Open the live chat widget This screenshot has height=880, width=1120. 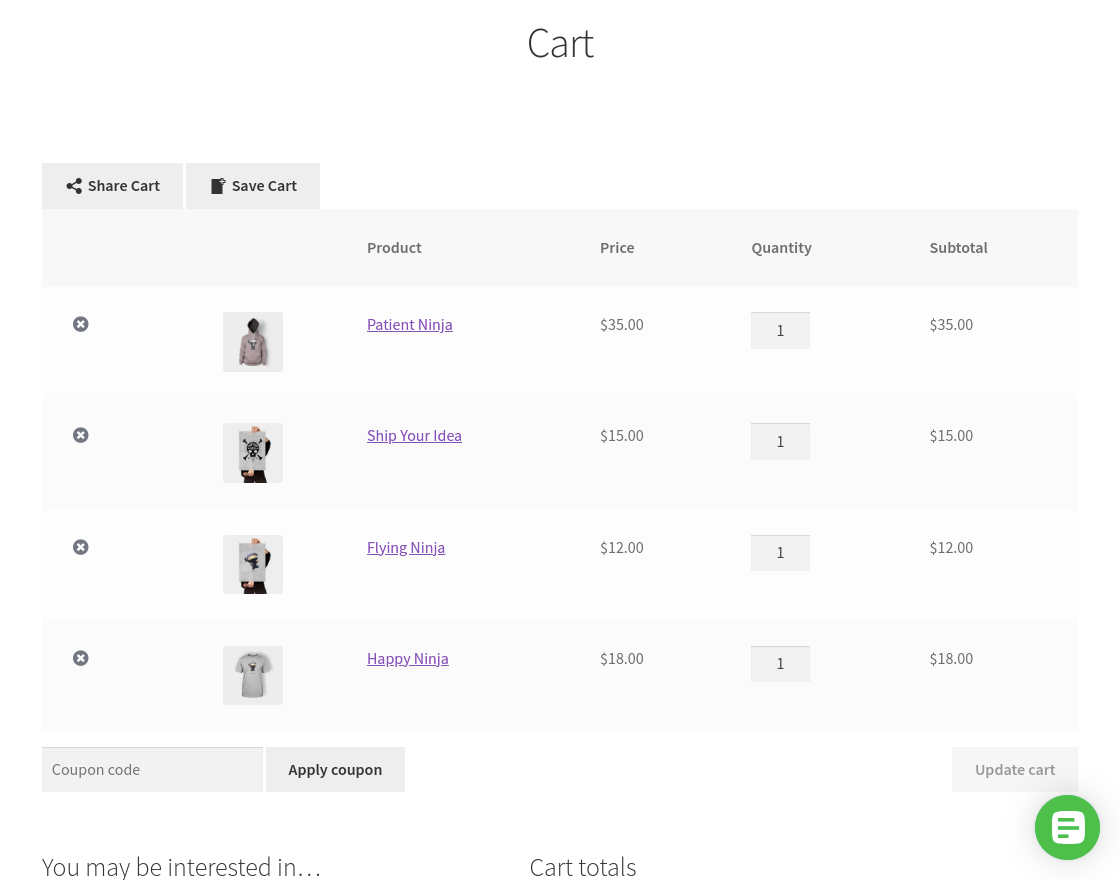(x=1067, y=827)
